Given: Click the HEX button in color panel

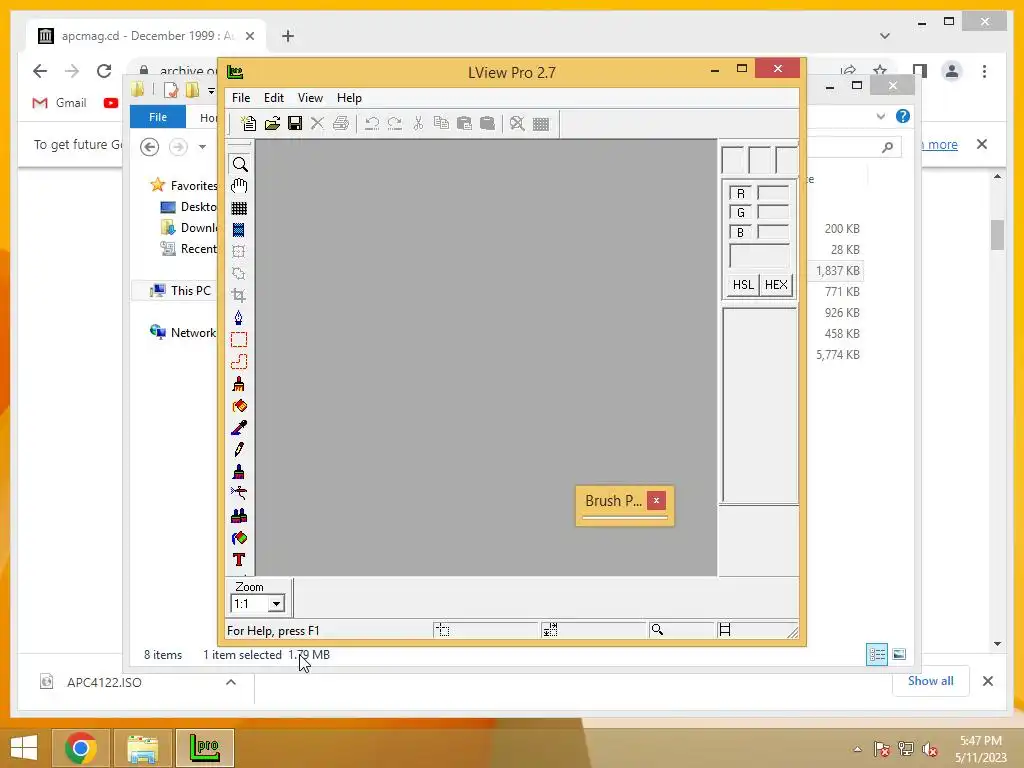Looking at the screenshot, I should pos(776,285).
